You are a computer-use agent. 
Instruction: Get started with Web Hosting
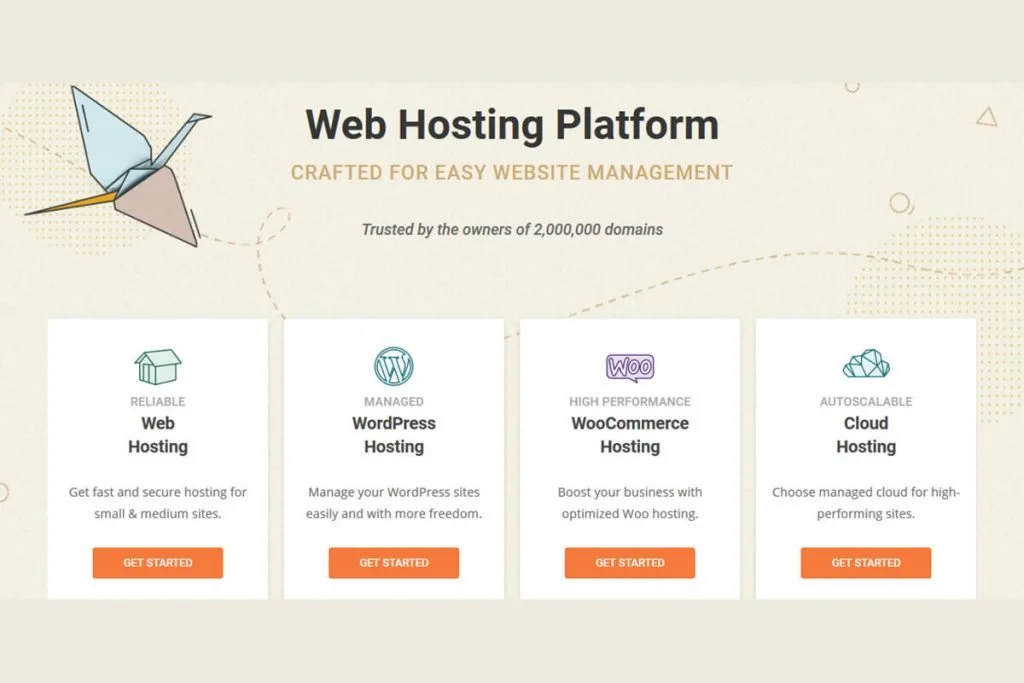click(157, 563)
